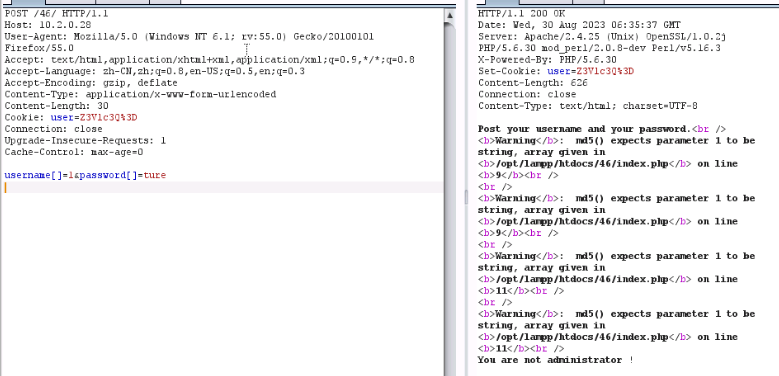Click the response "Set-Cookie: user=Z3Vlc3Q%3D" header
Image resolution: width=779 pixels, height=376 pixels.
click(x=556, y=72)
